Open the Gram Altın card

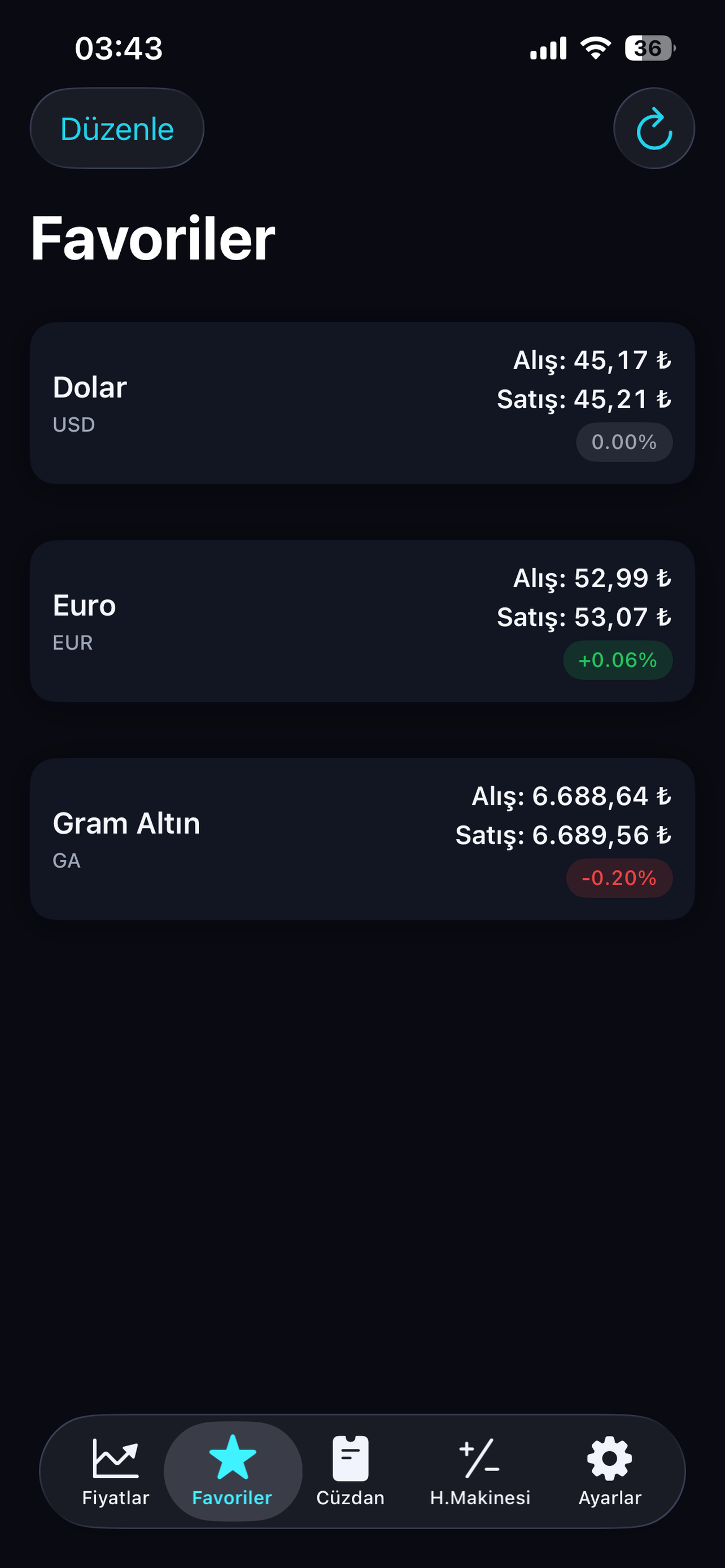[362, 839]
